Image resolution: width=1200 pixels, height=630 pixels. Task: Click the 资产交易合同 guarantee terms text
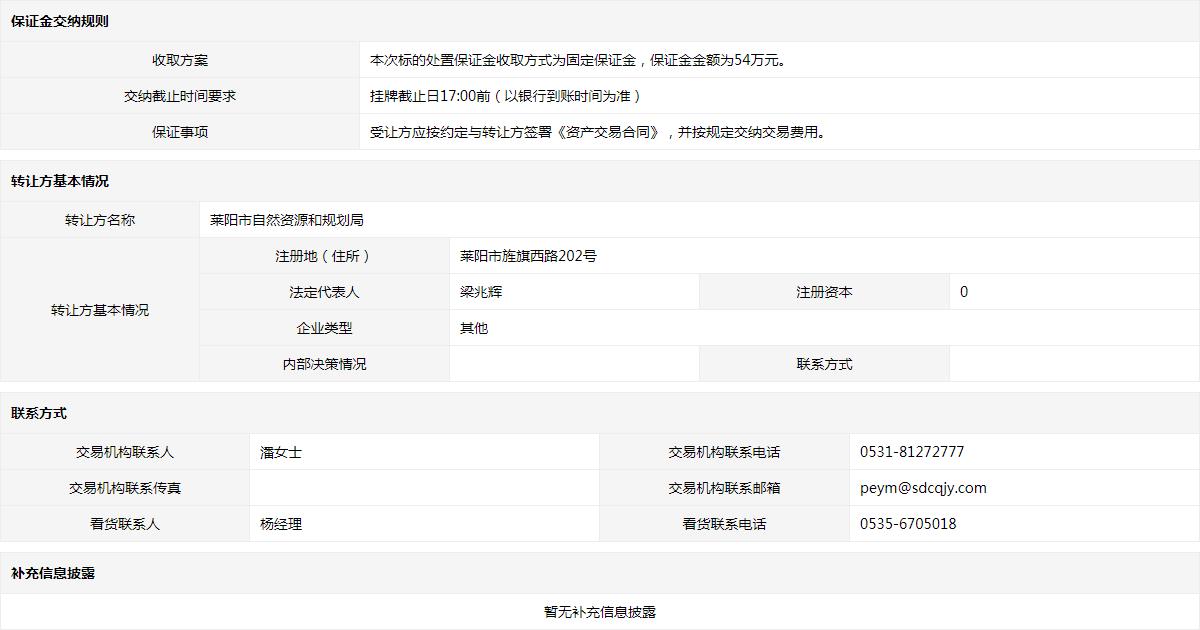click(598, 132)
